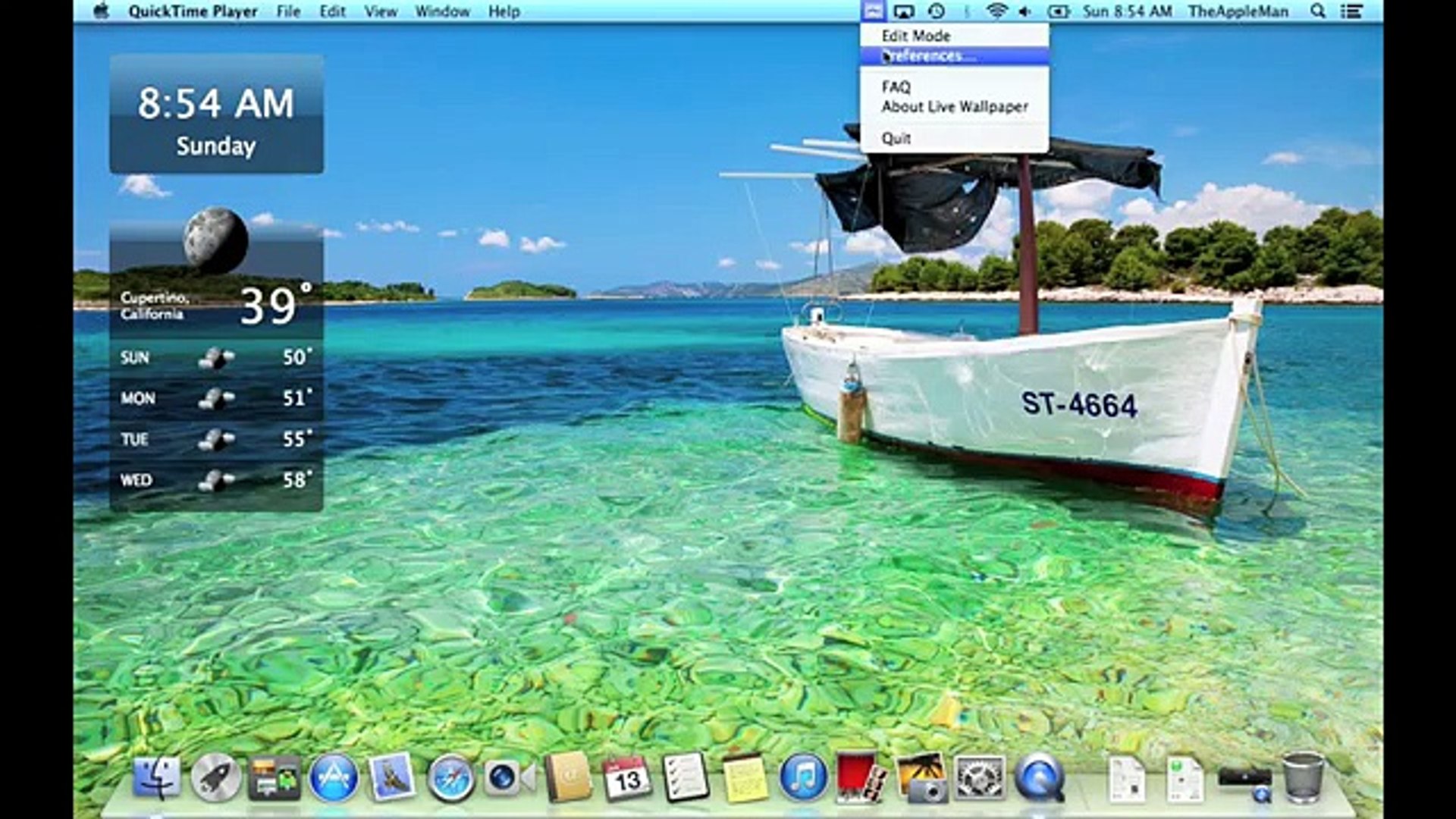The image size is (1456, 819).
Task: Show Notification Center list icon
Action: point(1352,11)
